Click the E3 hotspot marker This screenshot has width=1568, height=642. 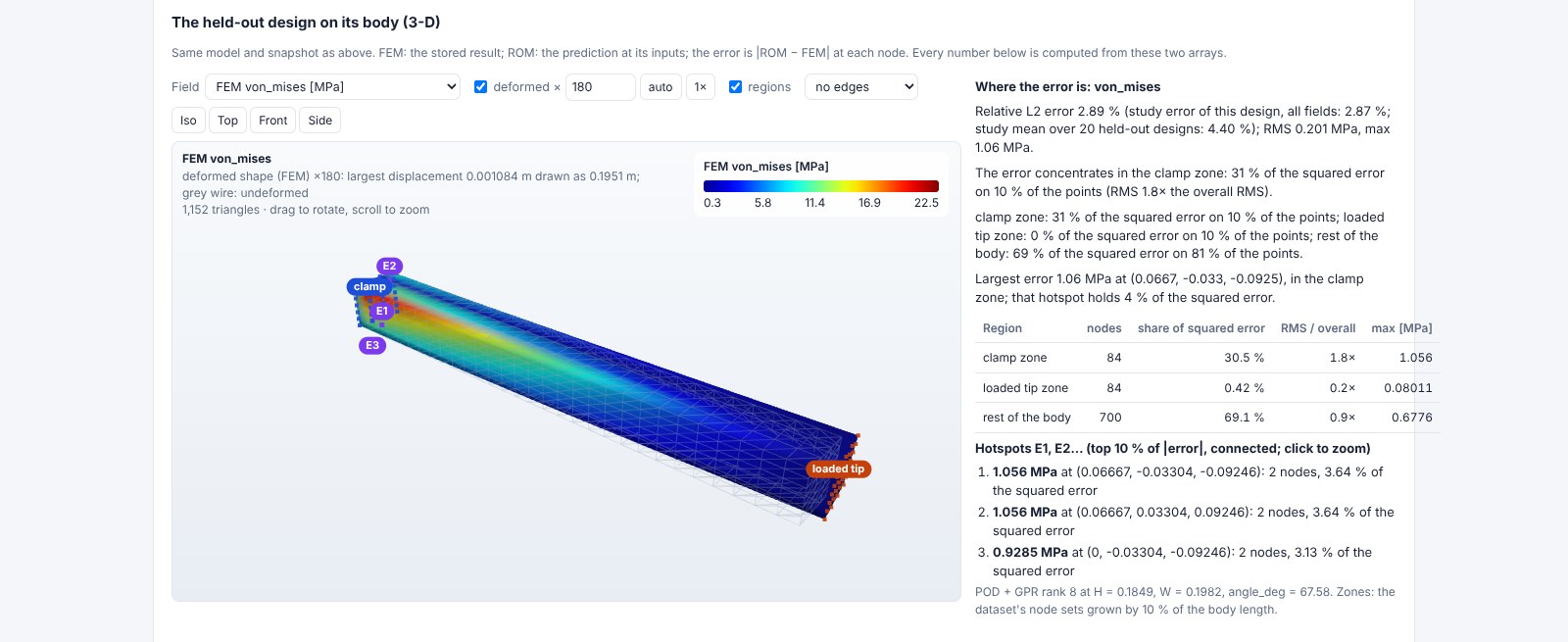pyautogui.click(x=372, y=345)
